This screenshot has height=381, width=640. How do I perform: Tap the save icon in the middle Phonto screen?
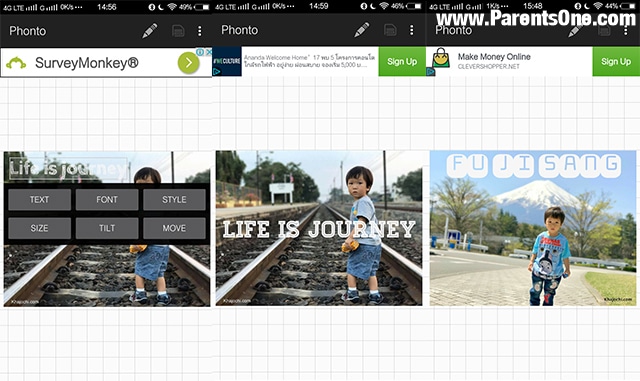pyautogui.click(x=390, y=30)
